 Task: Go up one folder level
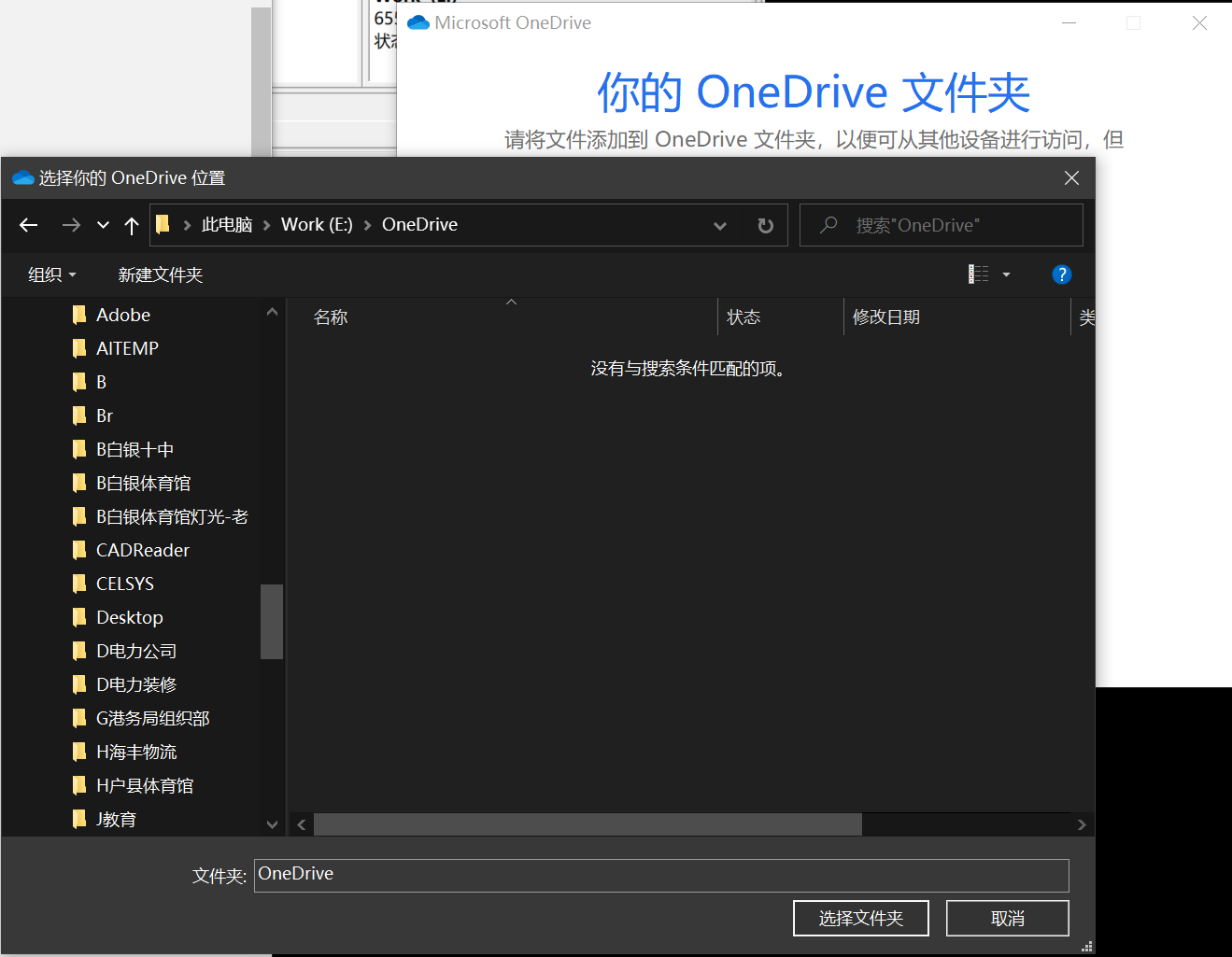point(132,225)
